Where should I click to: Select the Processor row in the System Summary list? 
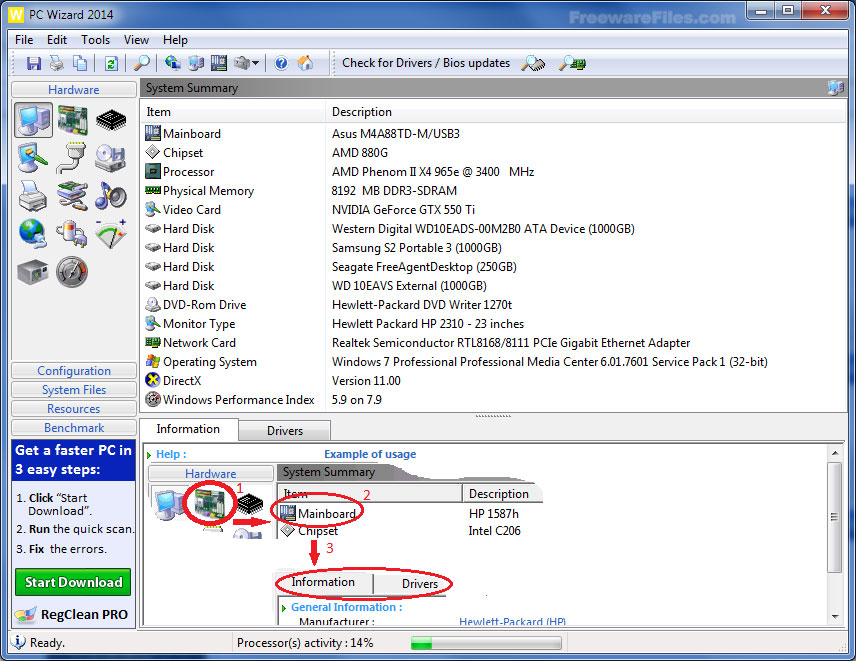[495, 172]
